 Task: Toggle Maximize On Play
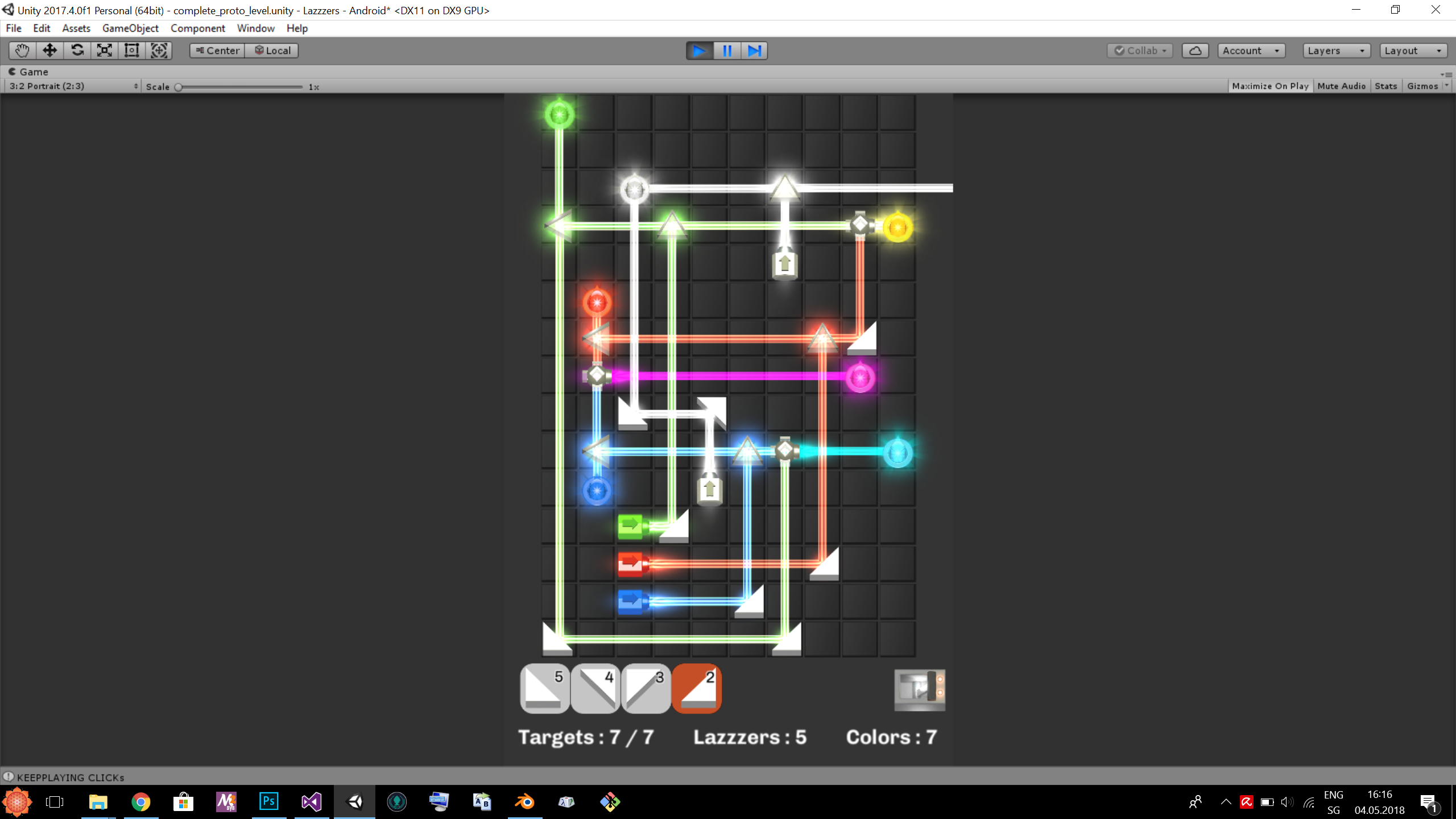tap(1270, 86)
